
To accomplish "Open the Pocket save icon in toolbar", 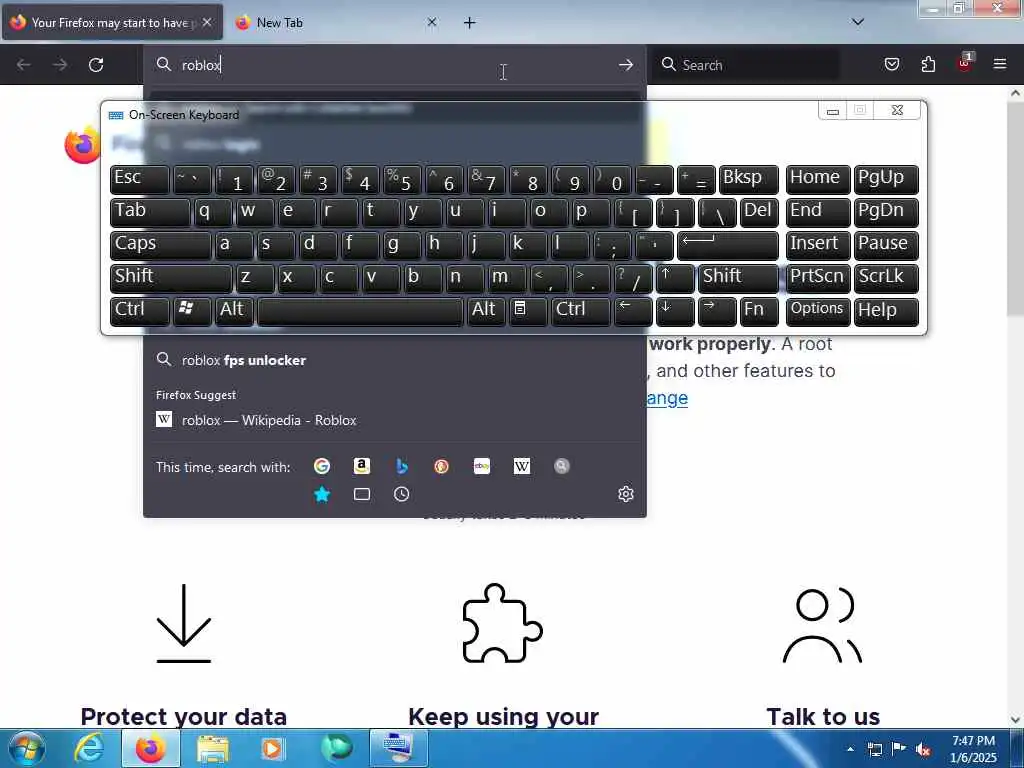I will [891, 64].
